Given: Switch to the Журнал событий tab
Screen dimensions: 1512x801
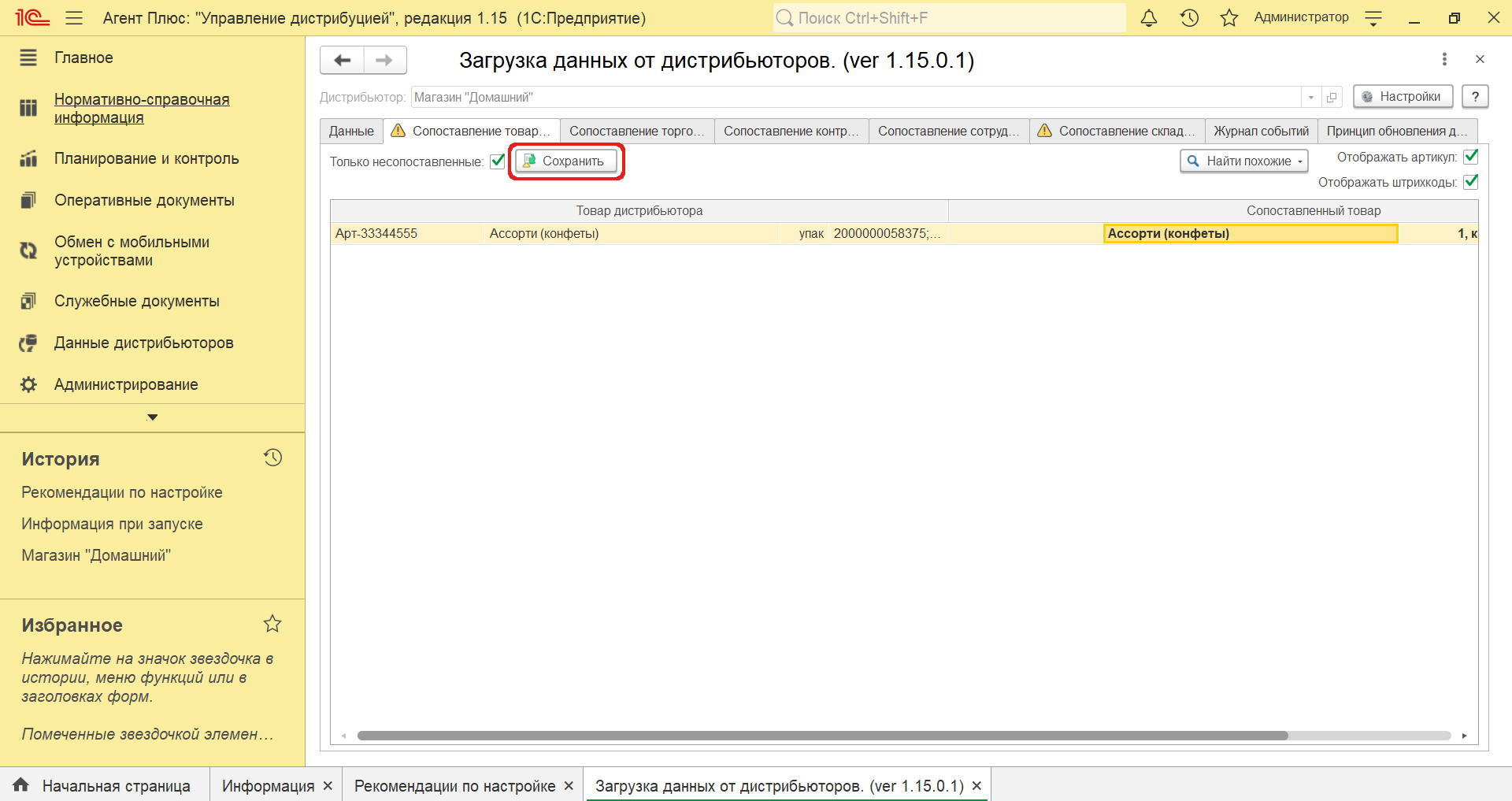Looking at the screenshot, I should pos(1261,131).
